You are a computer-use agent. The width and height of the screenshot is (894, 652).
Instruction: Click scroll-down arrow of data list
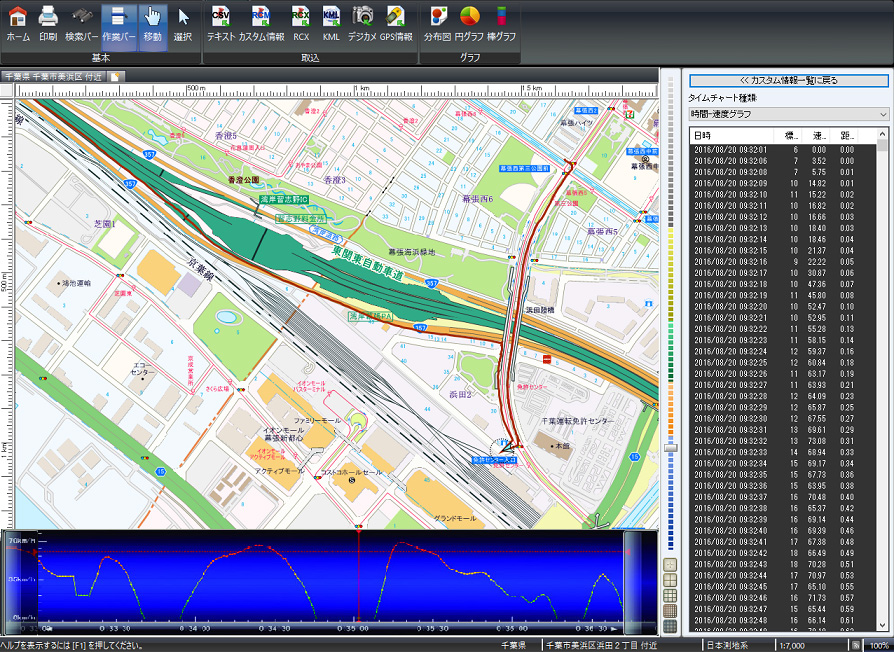(x=883, y=625)
